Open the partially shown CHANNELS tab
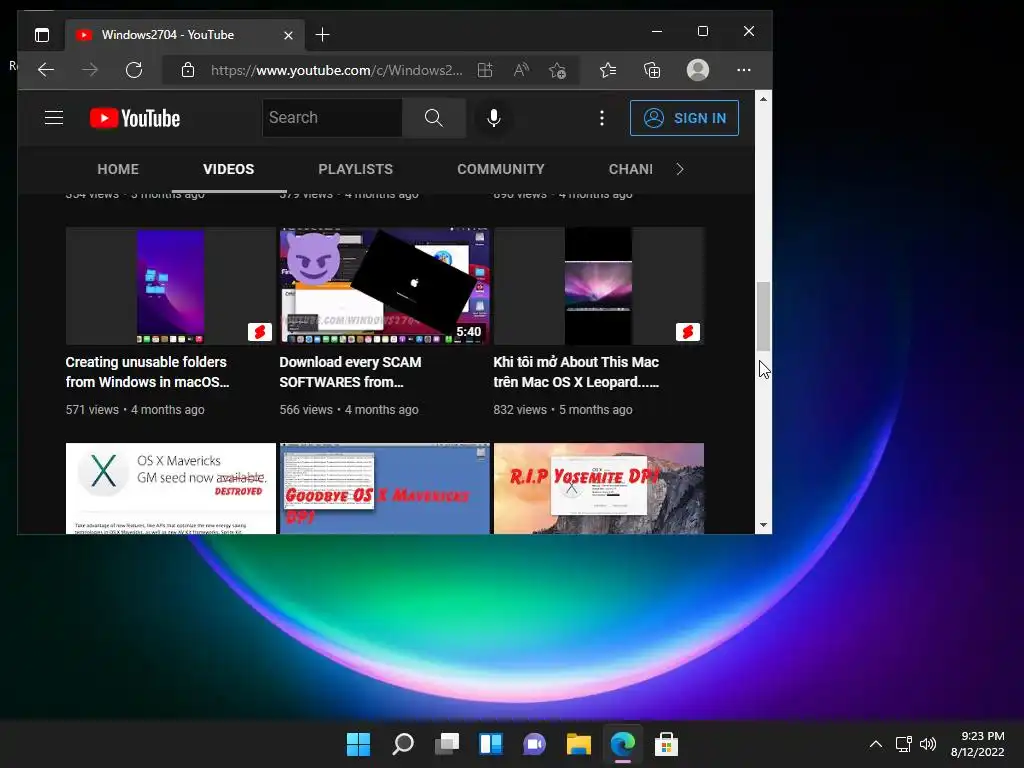Image resolution: width=1024 pixels, height=768 pixels. point(630,169)
